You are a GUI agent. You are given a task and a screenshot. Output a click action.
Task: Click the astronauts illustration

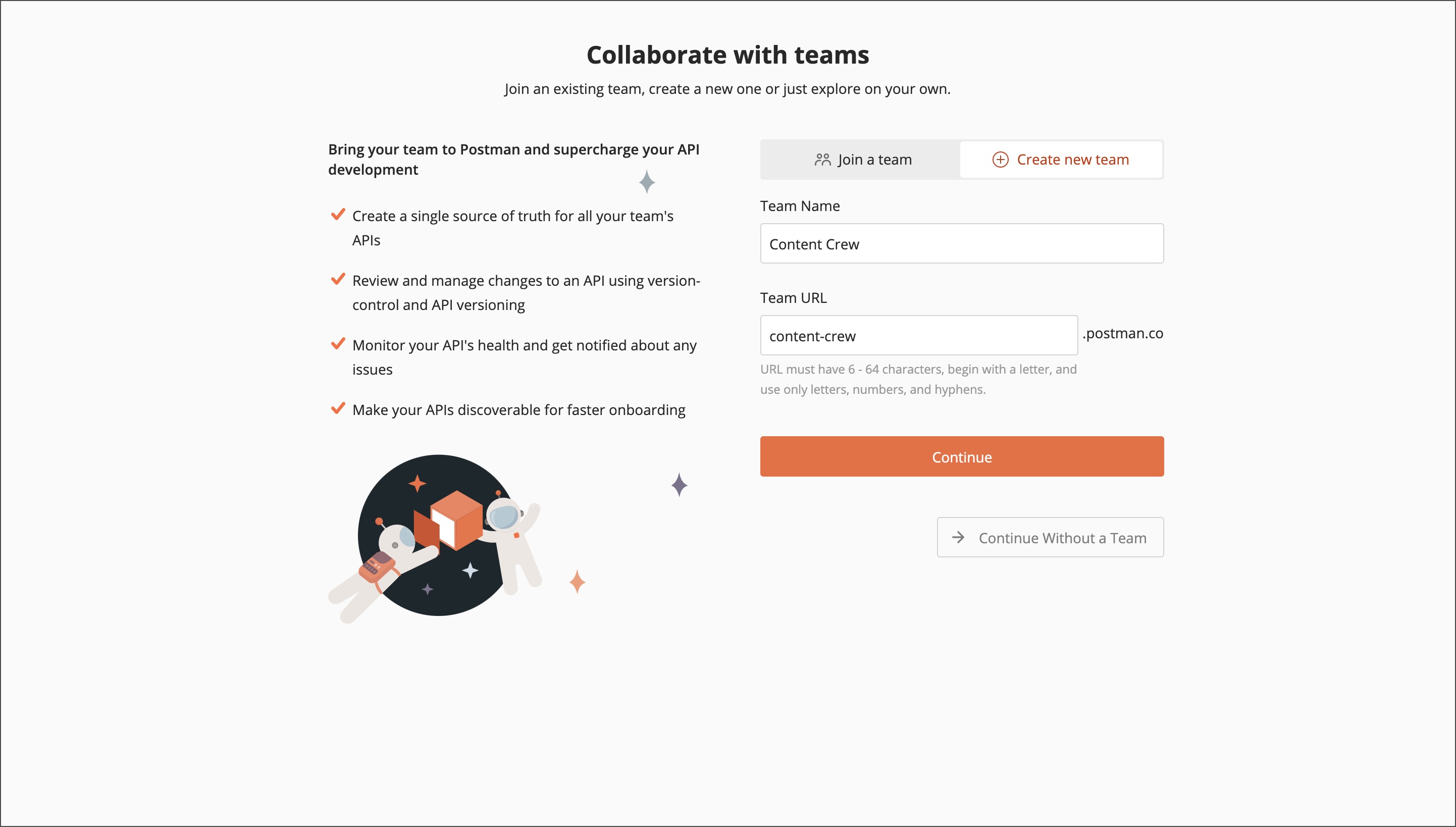tap(437, 537)
